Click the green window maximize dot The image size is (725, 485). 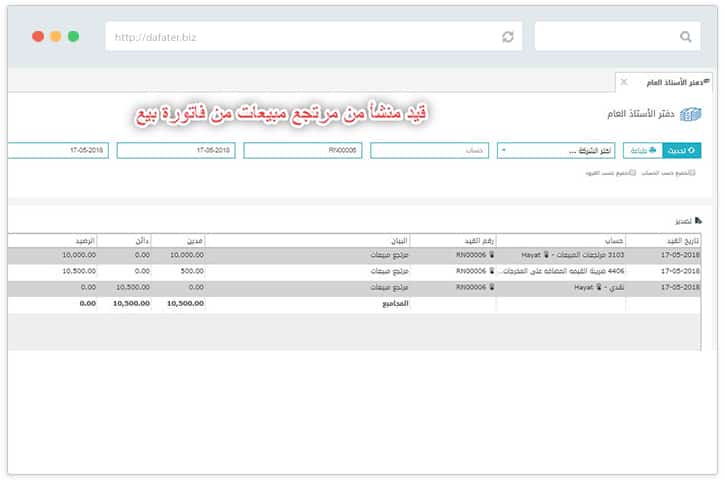coord(74,36)
